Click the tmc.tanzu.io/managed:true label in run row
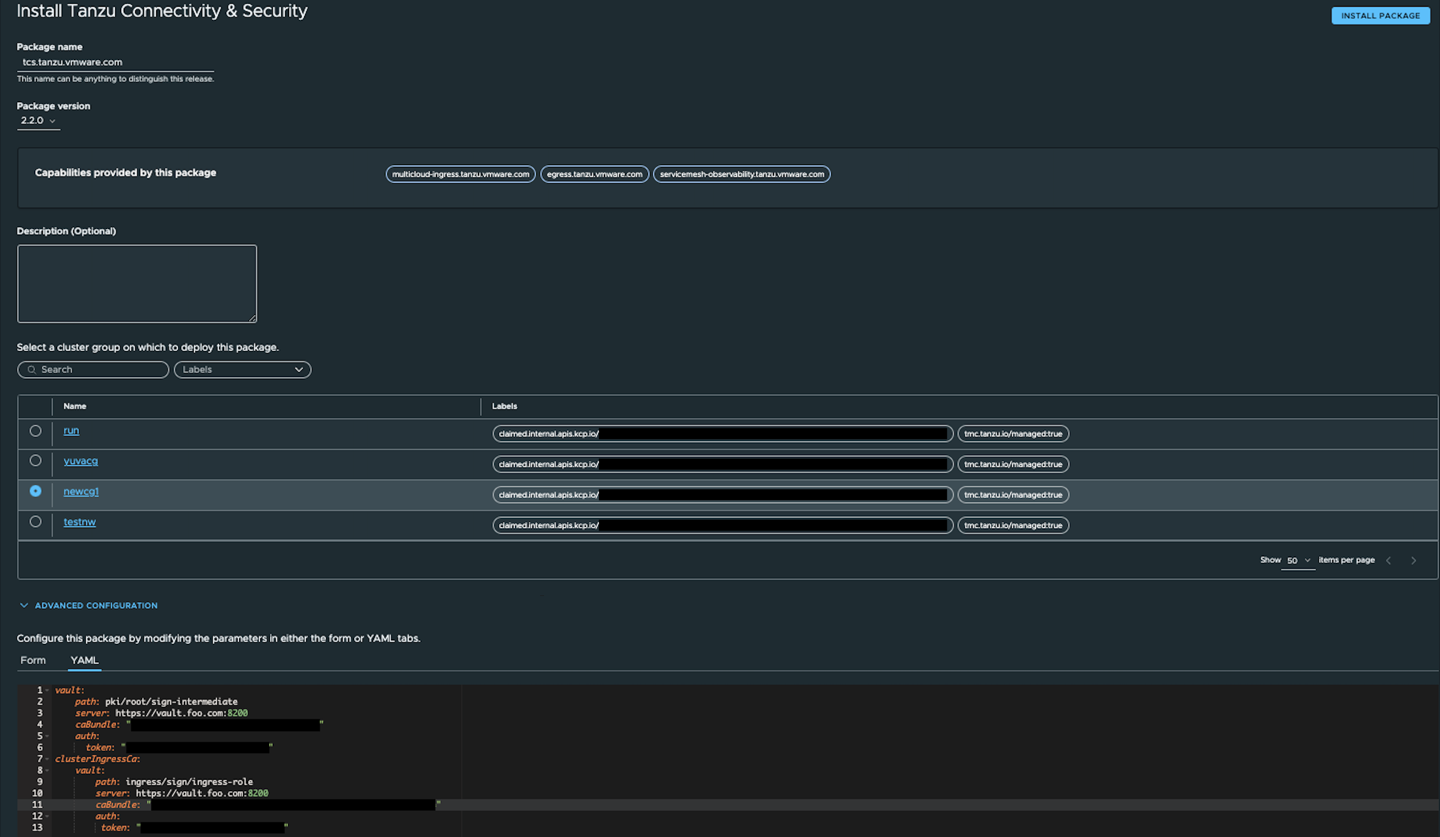This screenshot has height=837, width=1440. pyautogui.click(x=1013, y=434)
